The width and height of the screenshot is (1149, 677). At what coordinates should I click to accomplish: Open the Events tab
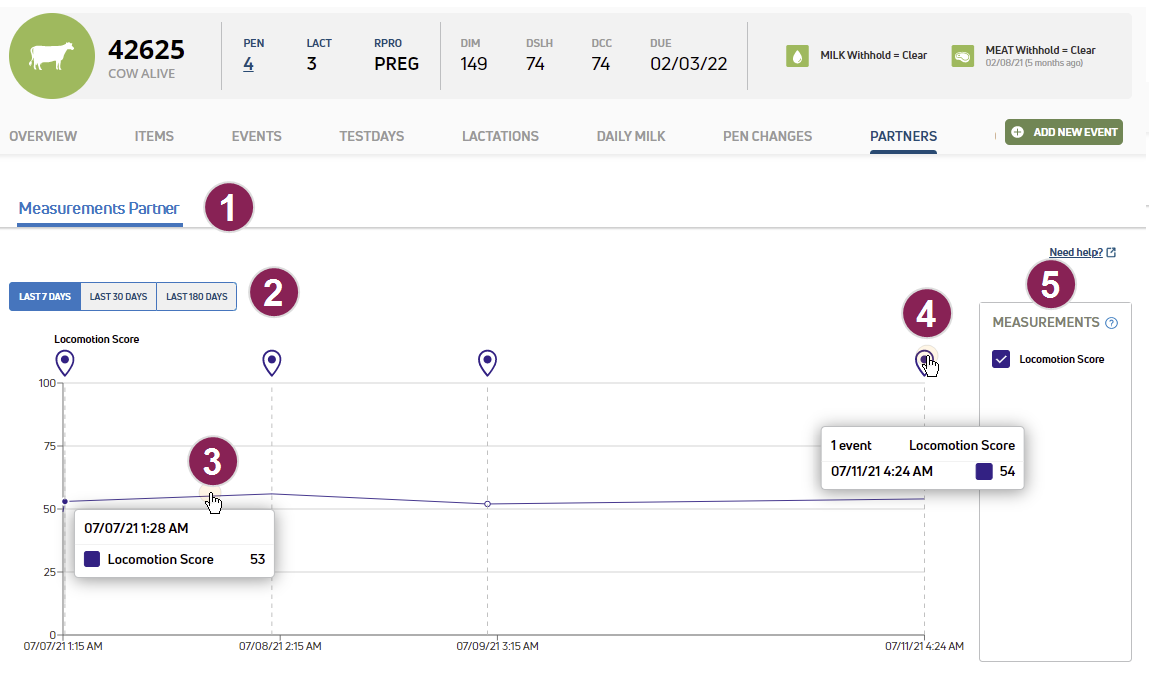click(x=256, y=136)
